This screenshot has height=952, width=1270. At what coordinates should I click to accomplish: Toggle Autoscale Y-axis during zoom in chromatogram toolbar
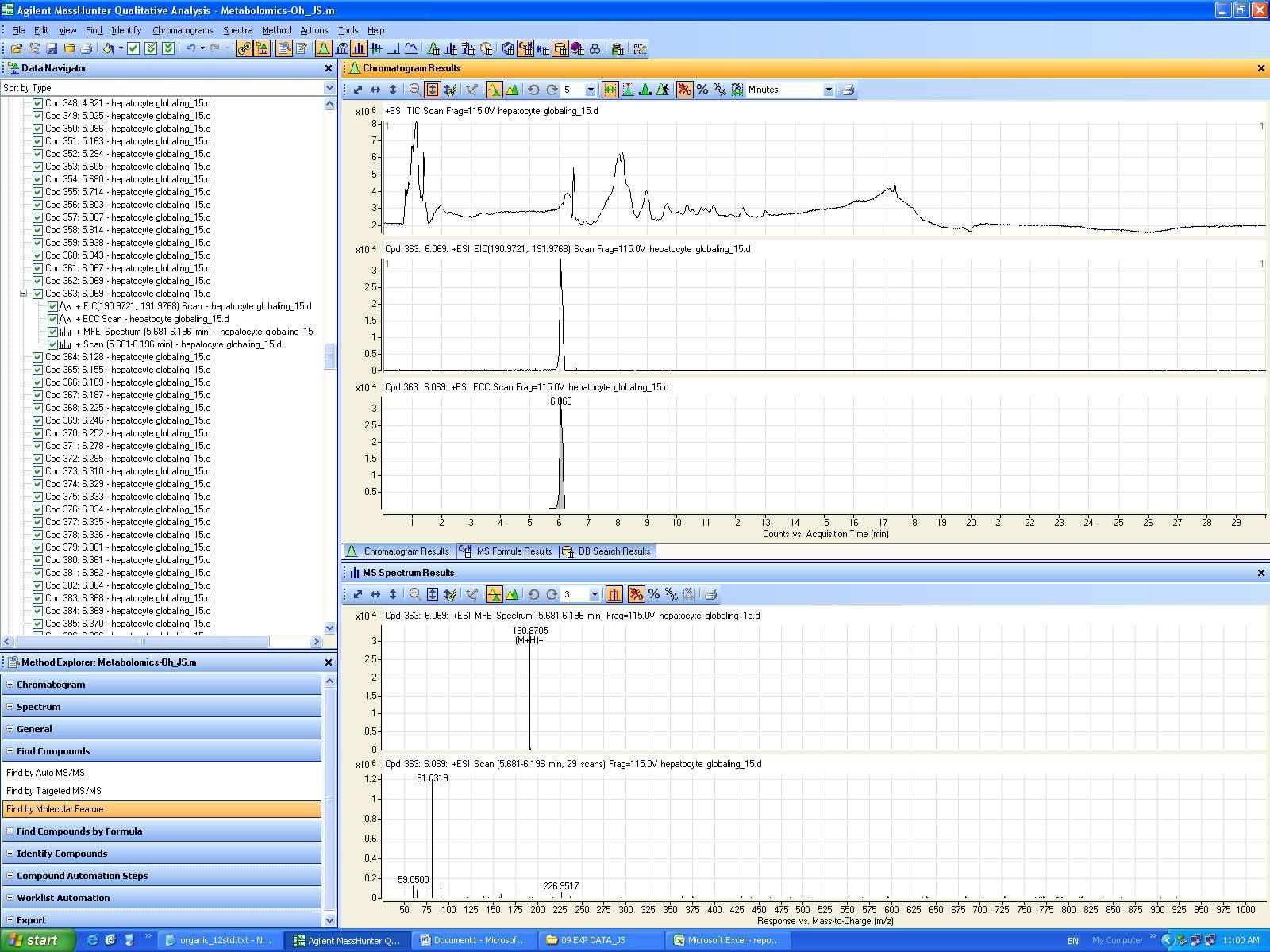[433, 90]
